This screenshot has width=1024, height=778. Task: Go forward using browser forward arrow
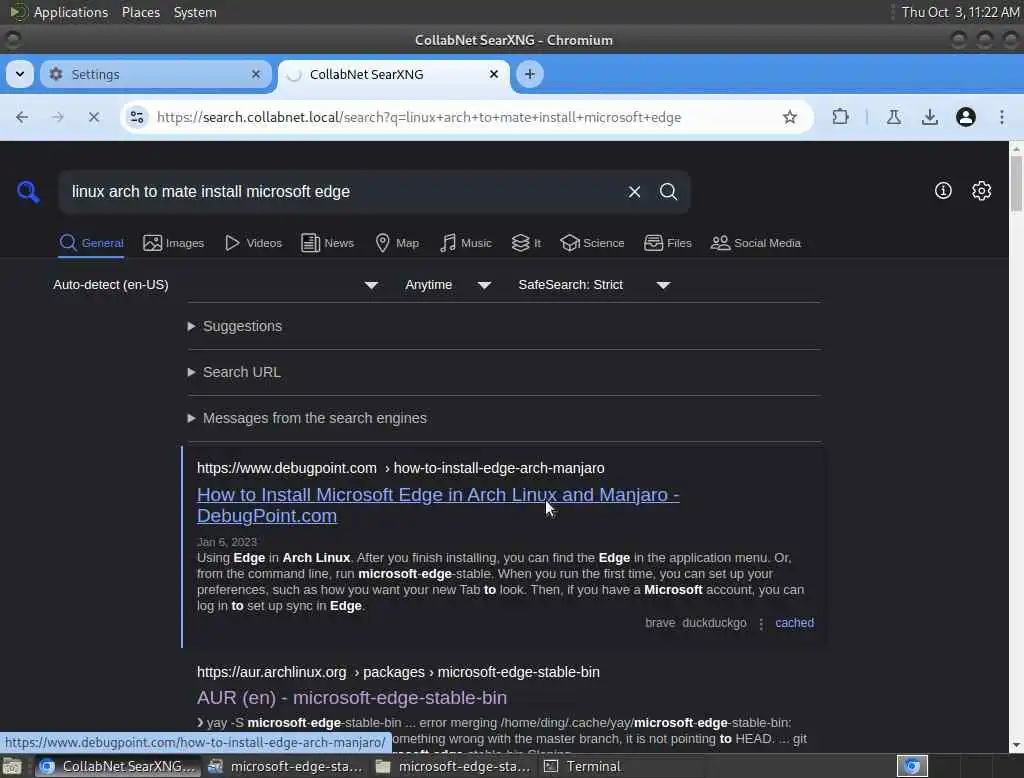point(57,117)
